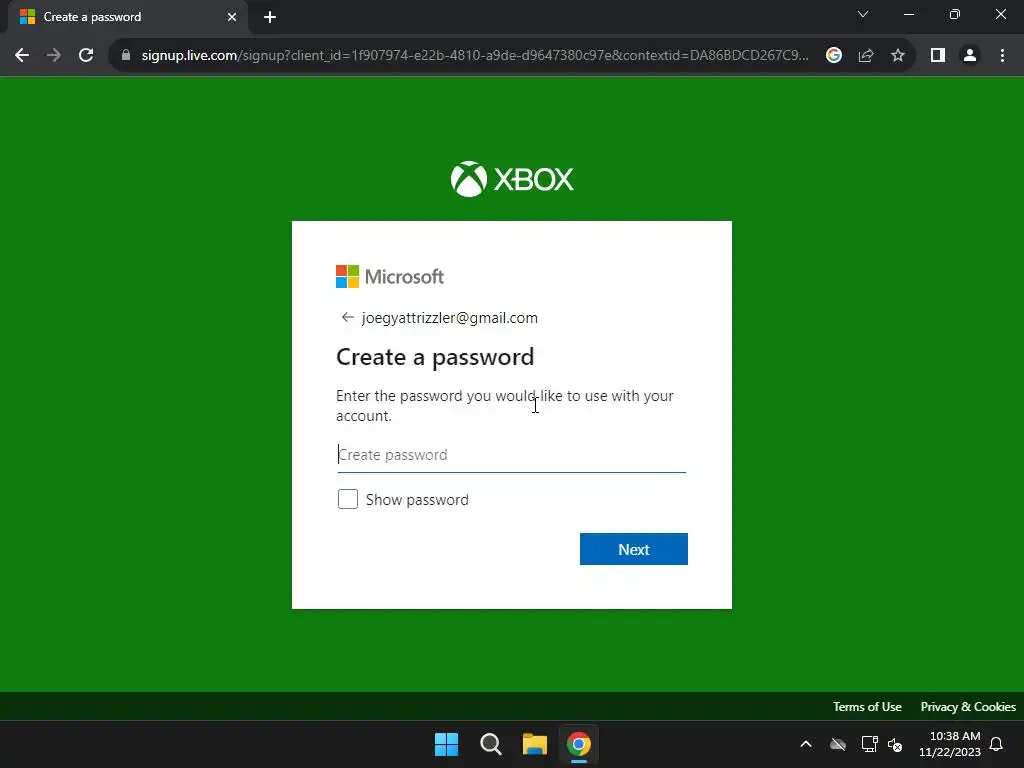The image size is (1024, 768).
Task: Click the muted volume tray icon
Action: click(x=895, y=744)
